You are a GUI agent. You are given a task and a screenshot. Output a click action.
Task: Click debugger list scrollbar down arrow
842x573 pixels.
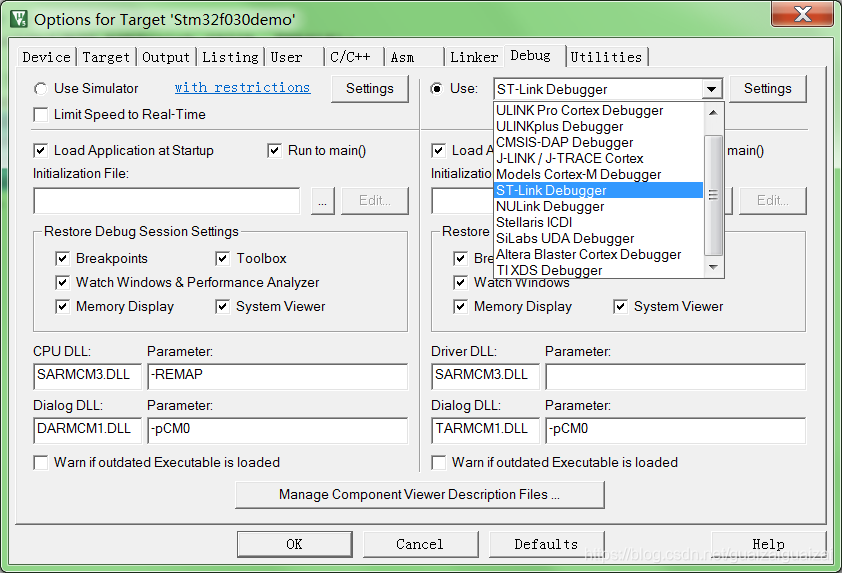click(x=713, y=267)
